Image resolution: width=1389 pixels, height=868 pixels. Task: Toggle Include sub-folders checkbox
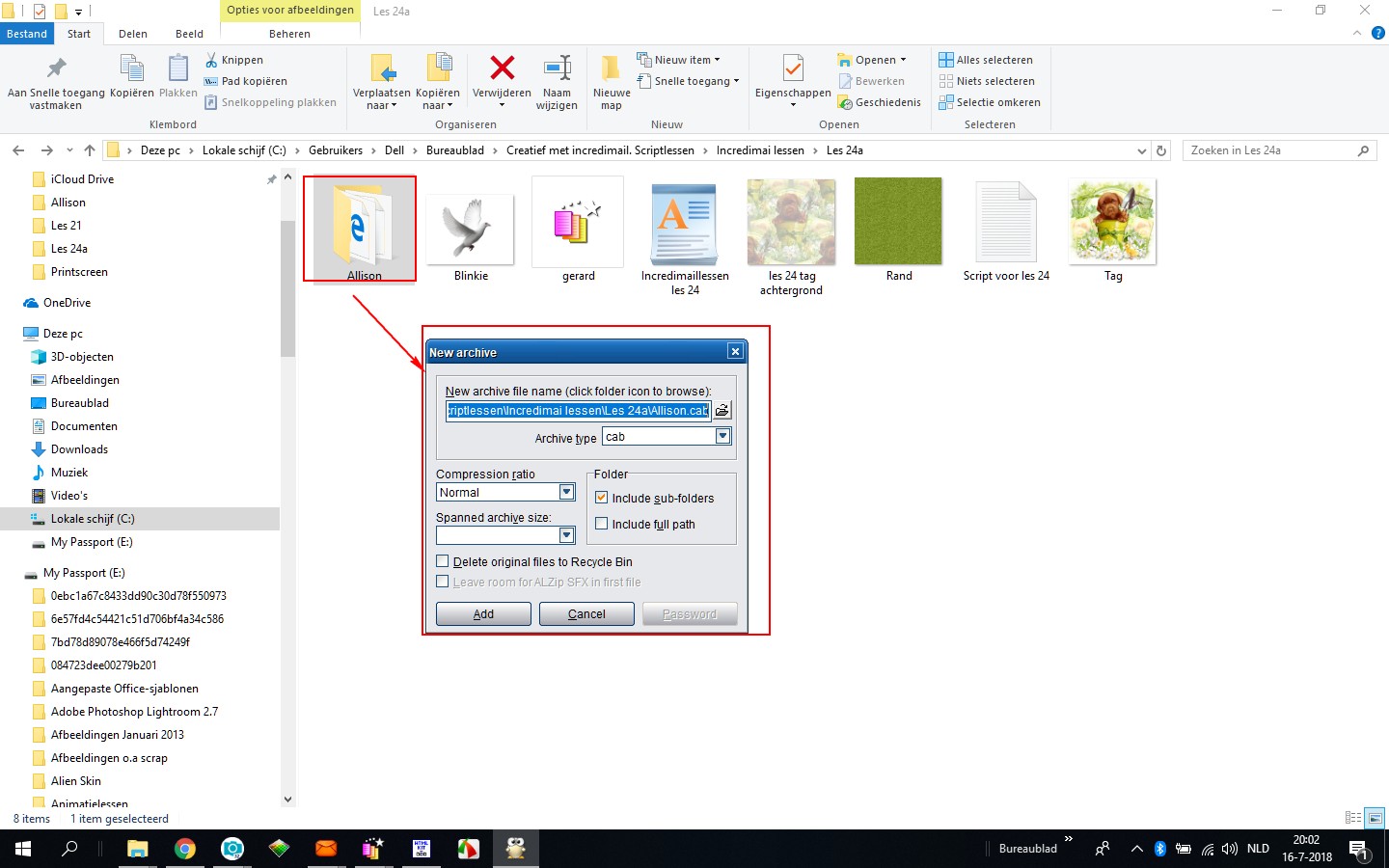(x=602, y=498)
